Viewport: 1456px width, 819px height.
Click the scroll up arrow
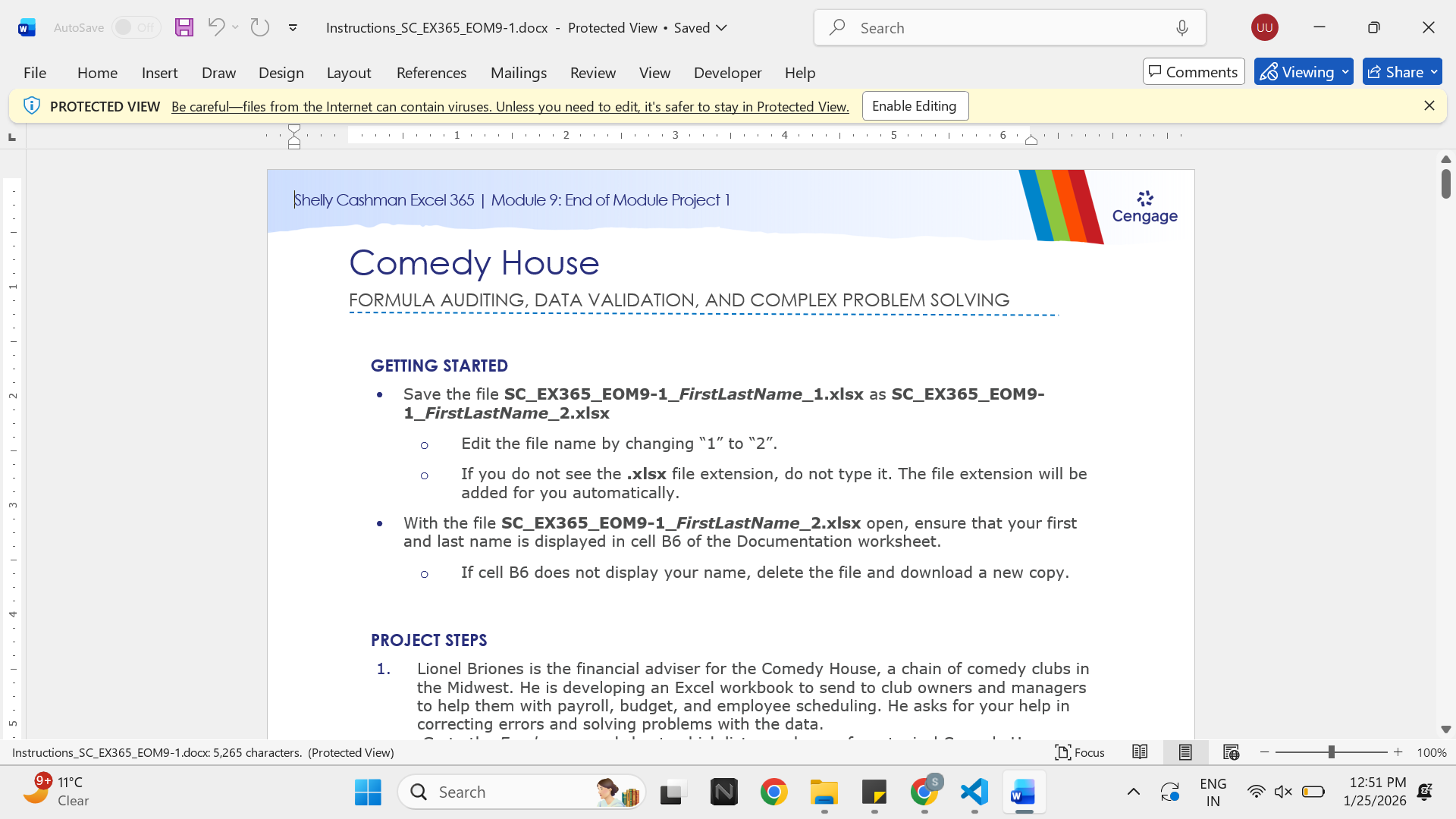pos(1446,159)
